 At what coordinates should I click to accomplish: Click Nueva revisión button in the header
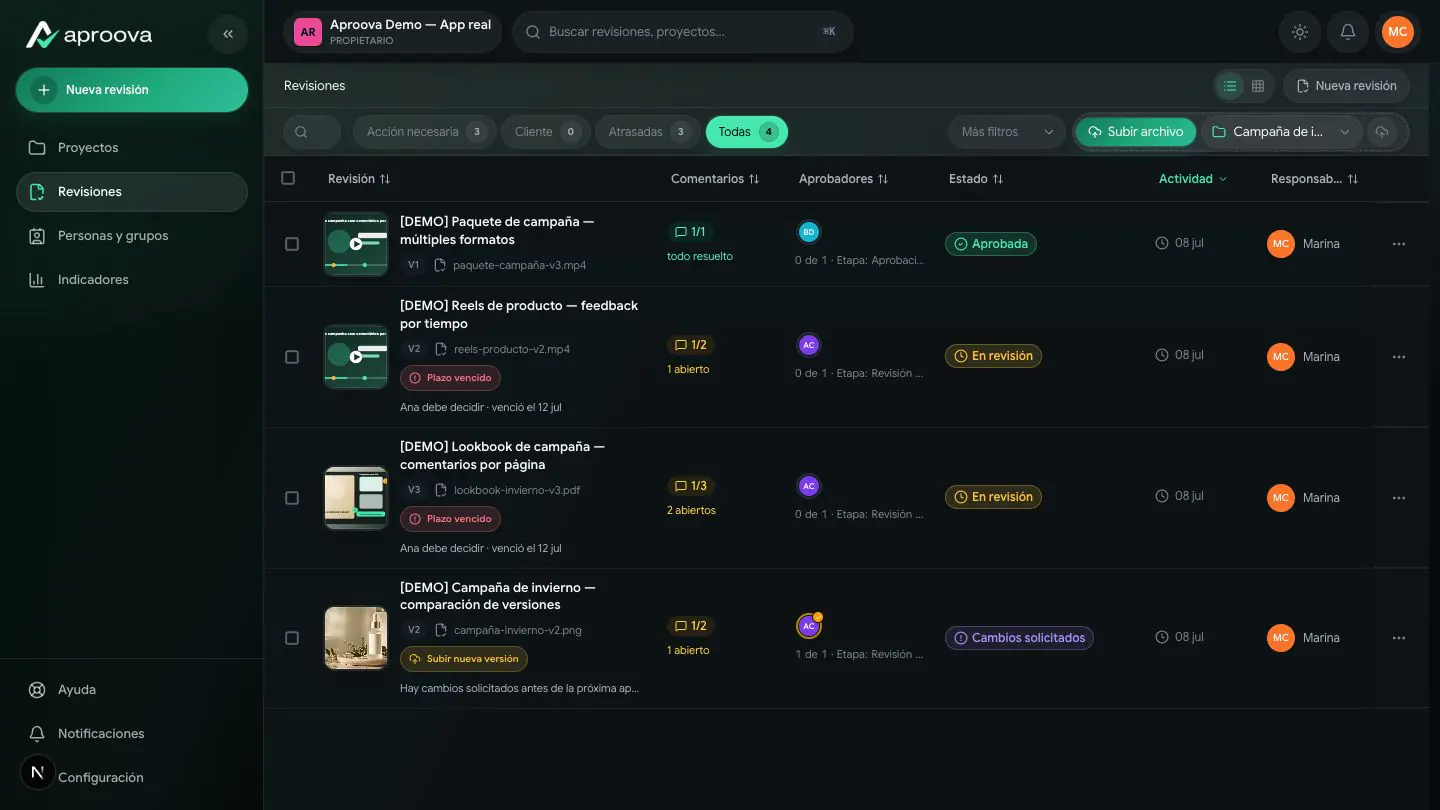coord(1347,86)
